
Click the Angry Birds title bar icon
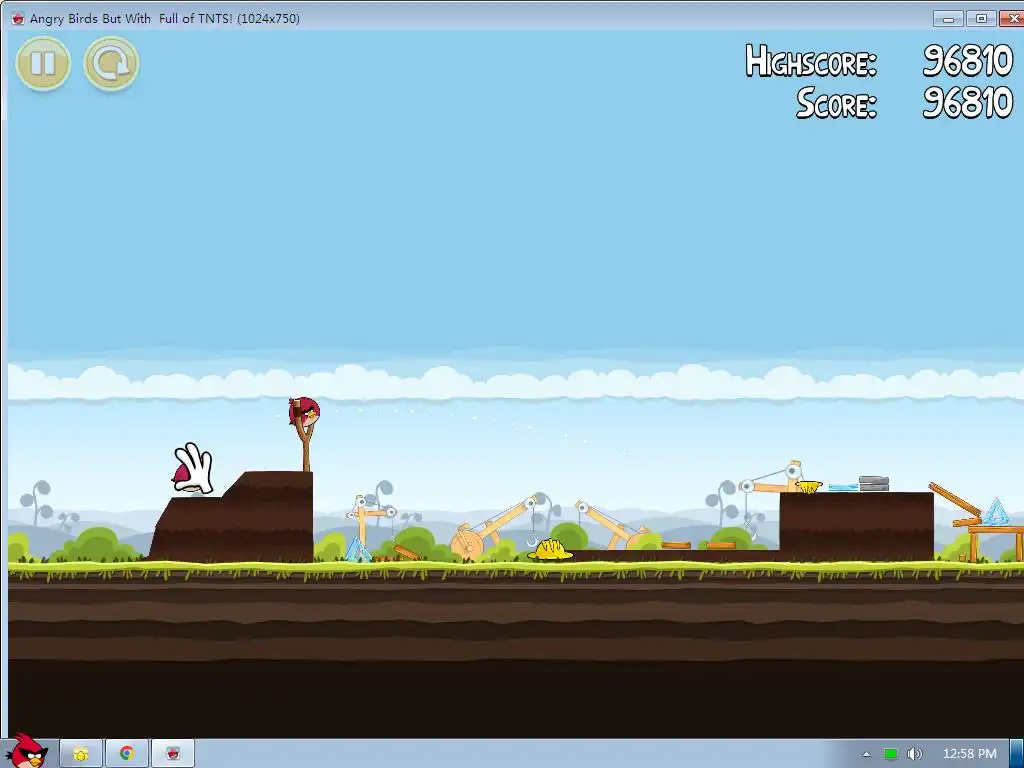click(x=18, y=18)
